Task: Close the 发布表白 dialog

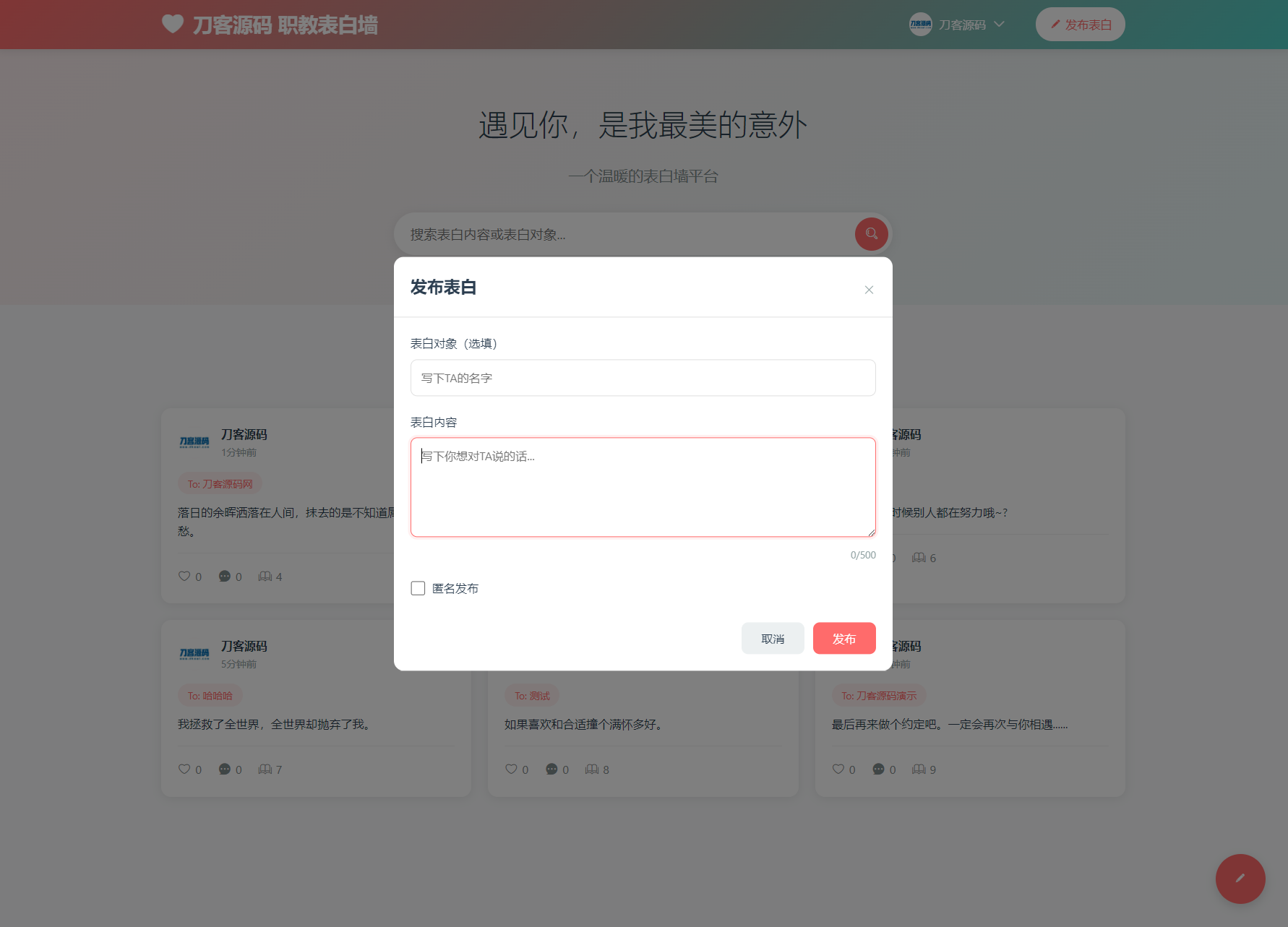Action: pyautogui.click(x=869, y=289)
